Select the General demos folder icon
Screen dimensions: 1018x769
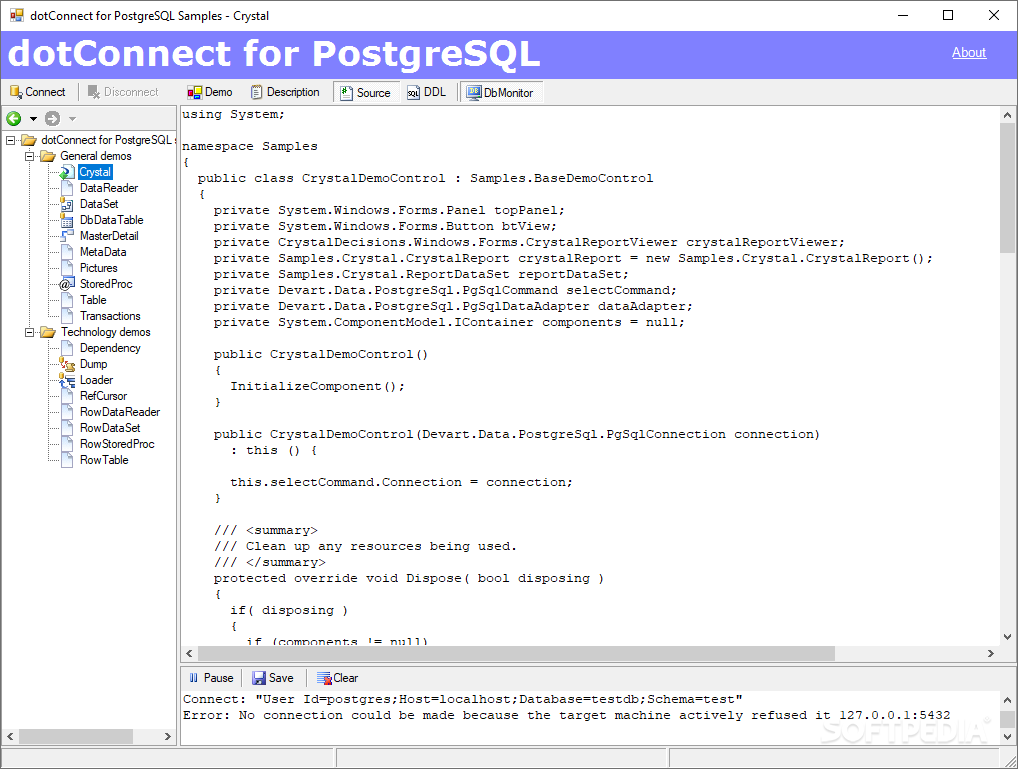48,157
